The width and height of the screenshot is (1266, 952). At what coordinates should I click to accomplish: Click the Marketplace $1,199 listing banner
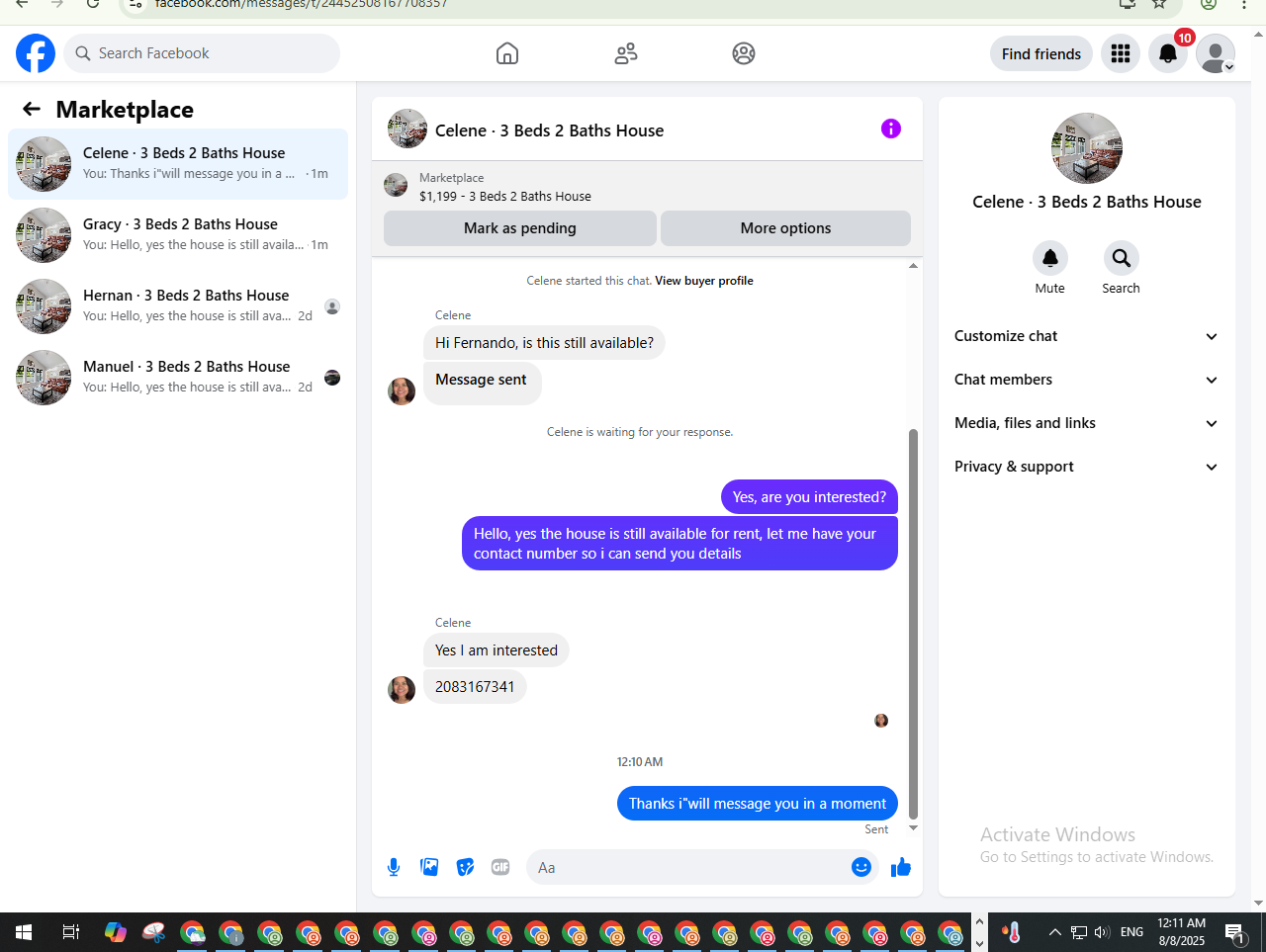[x=647, y=187]
